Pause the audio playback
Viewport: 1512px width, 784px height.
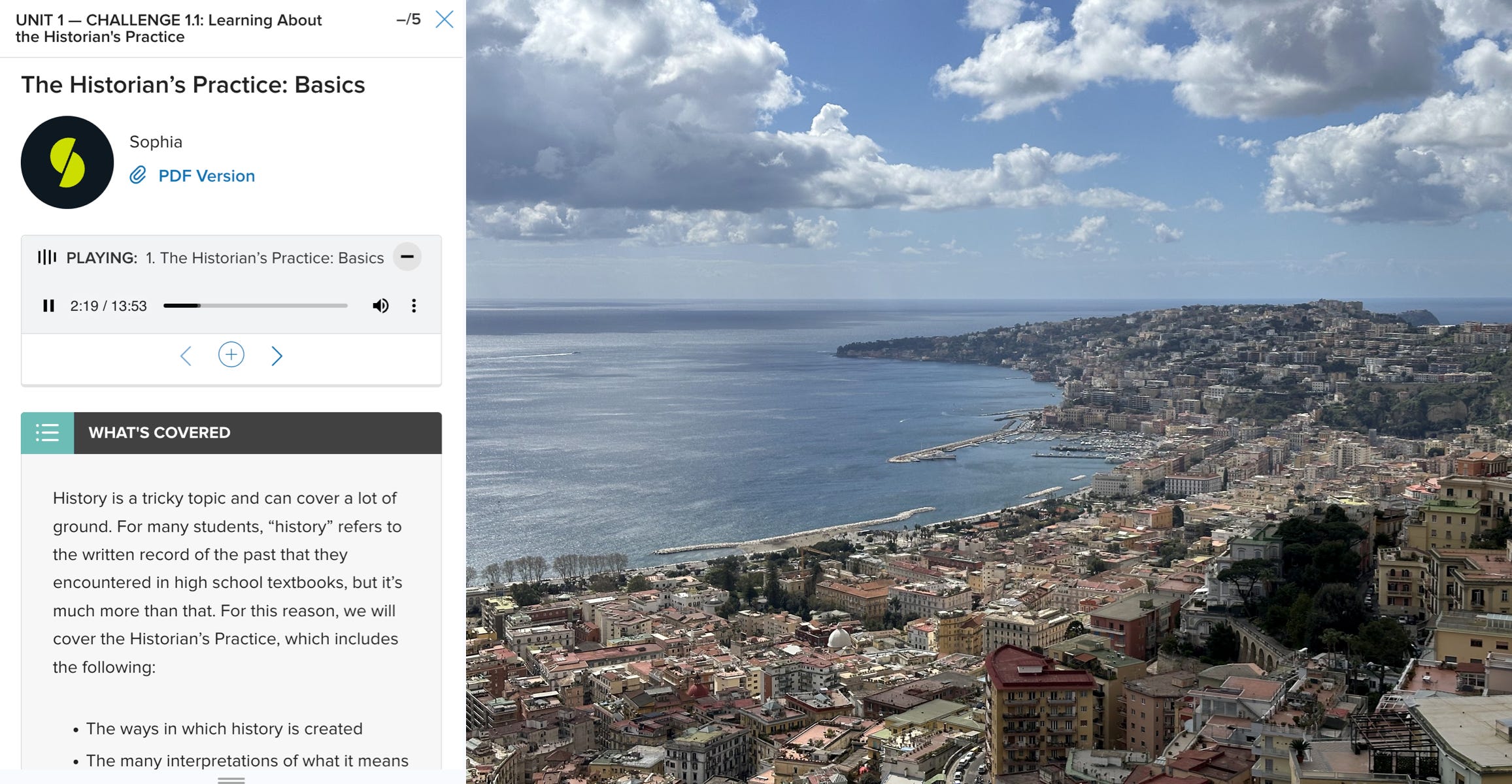point(48,306)
